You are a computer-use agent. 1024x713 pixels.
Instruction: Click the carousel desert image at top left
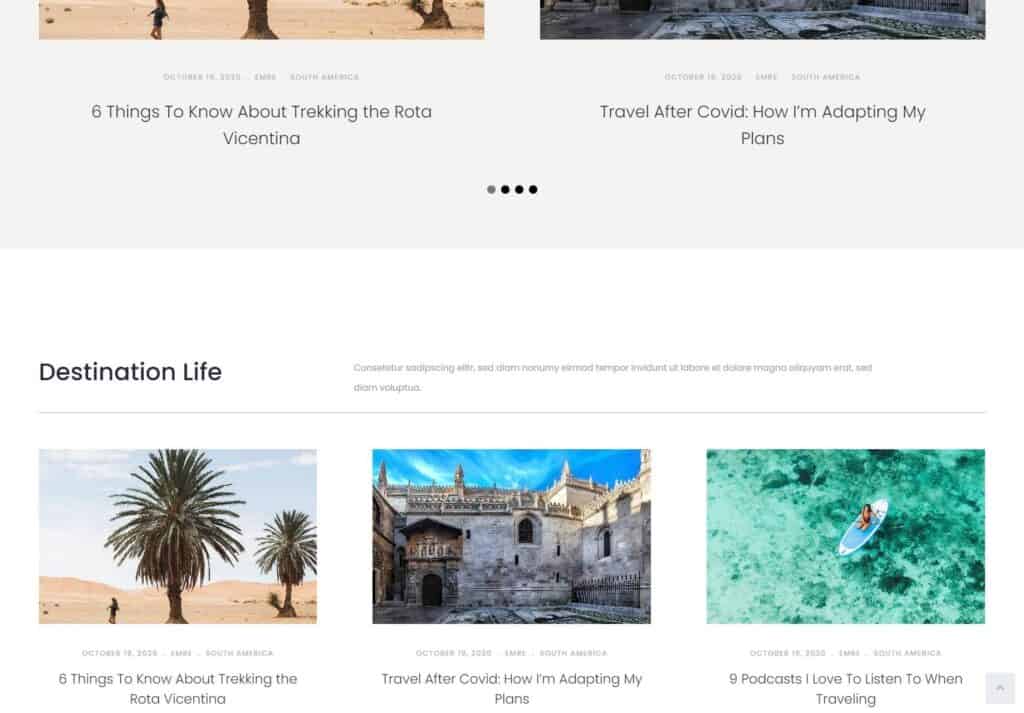click(x=261, y=20)
